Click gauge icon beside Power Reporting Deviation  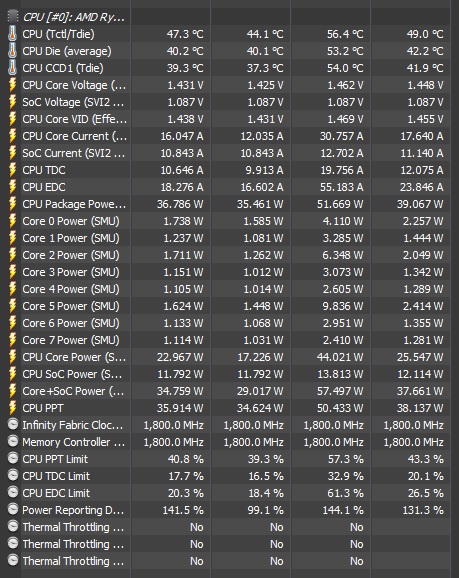pyautogui.click(x=13, y=509)
